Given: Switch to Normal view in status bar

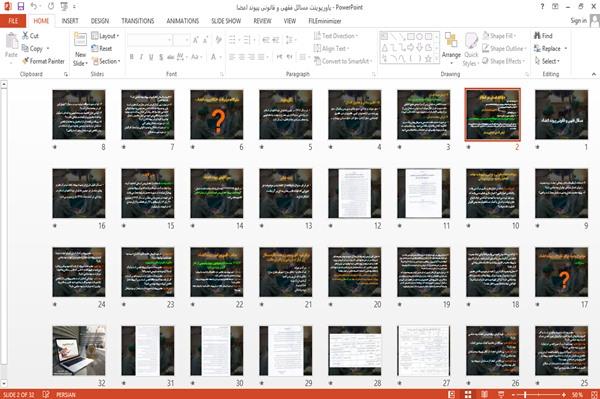Looking at the screenshot, I should [452, 394].
